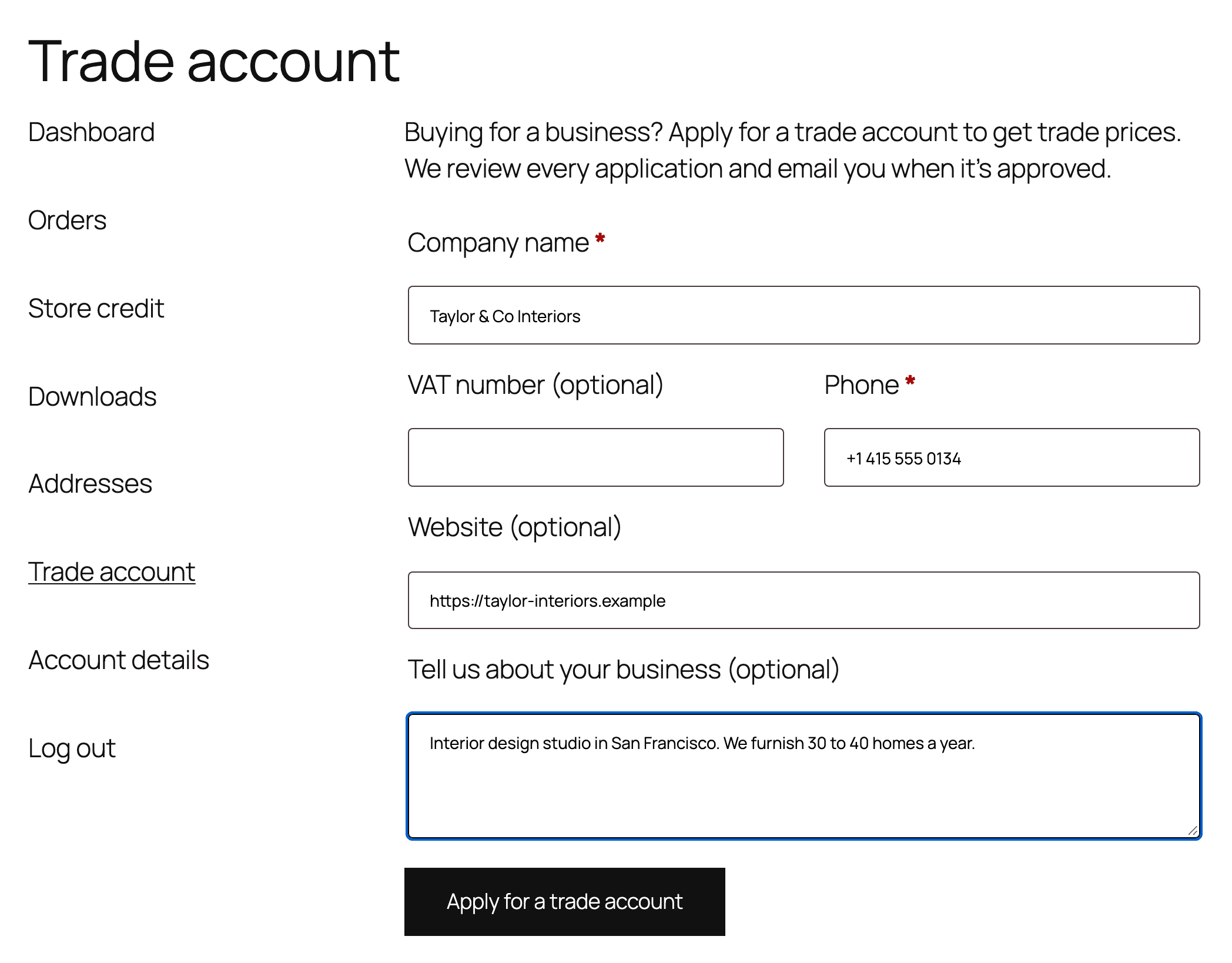
Task: View the Downloads page
Action: click(92, 397)
